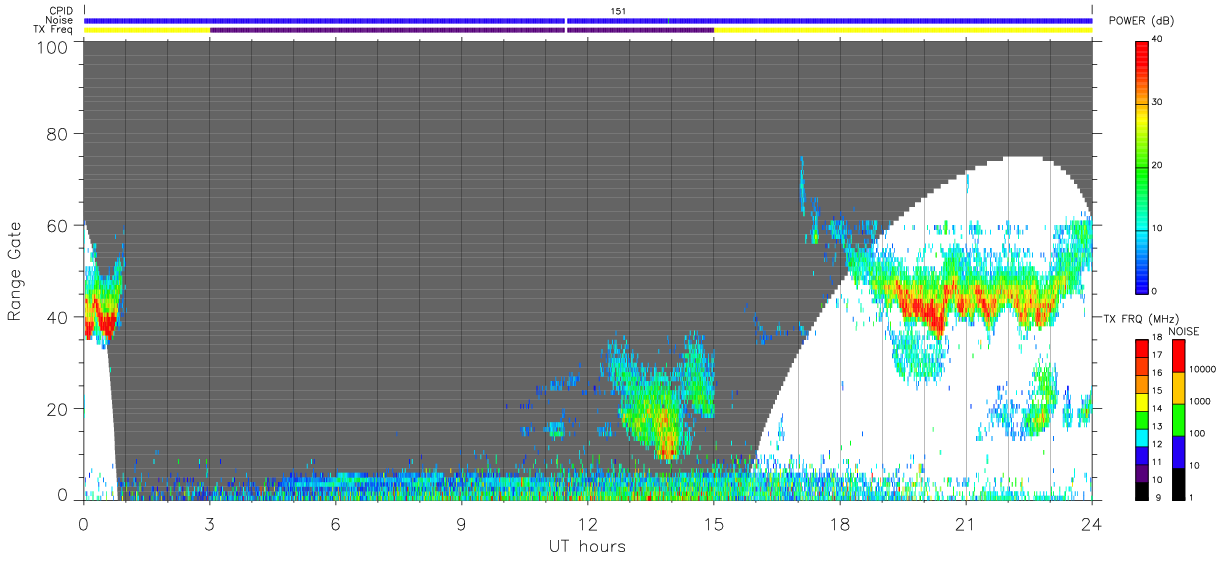Pick the blue bottom of the power colorbar

(1142, 284)
